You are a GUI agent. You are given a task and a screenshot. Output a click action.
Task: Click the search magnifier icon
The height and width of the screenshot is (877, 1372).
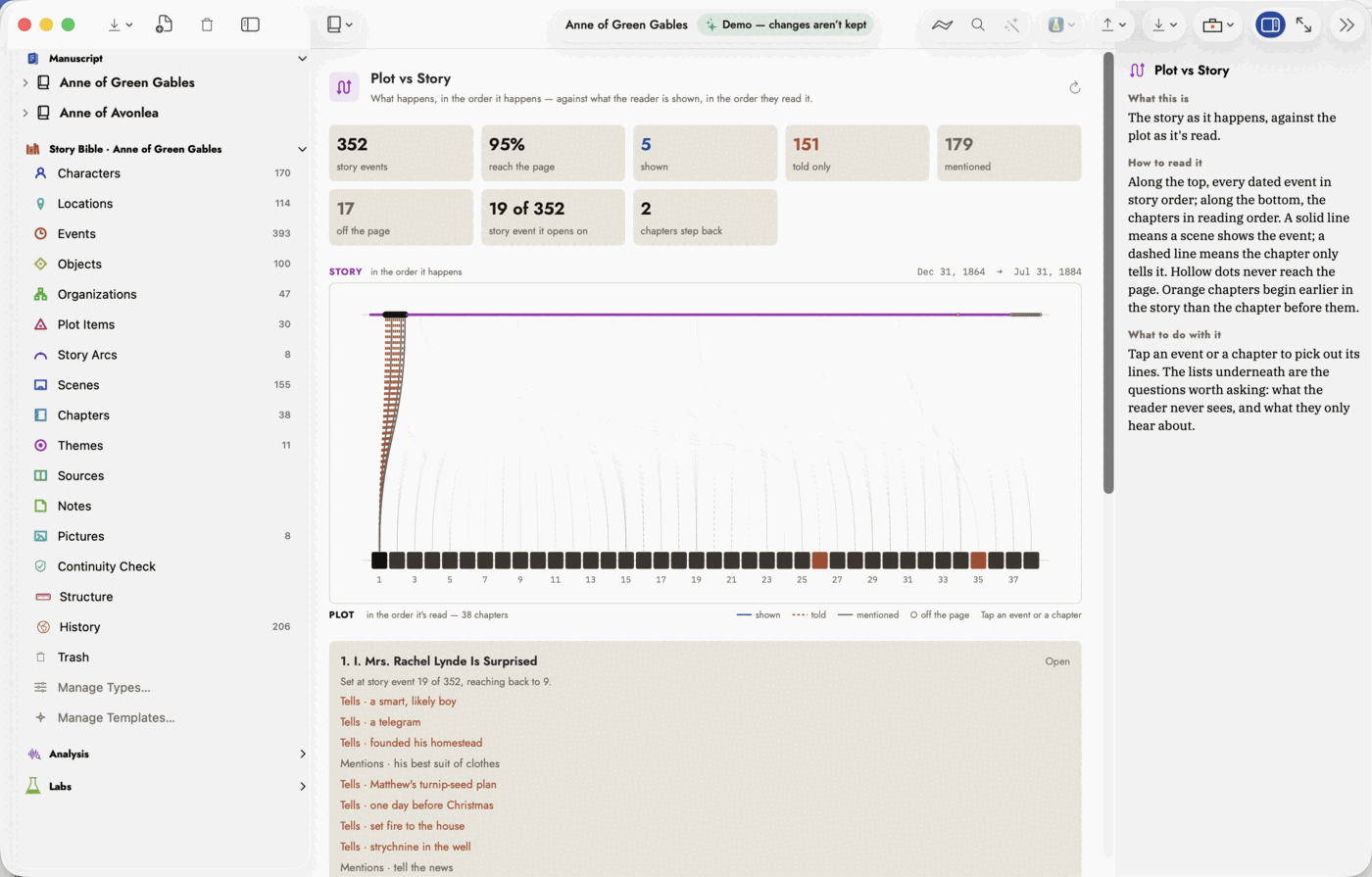(977, 24)
